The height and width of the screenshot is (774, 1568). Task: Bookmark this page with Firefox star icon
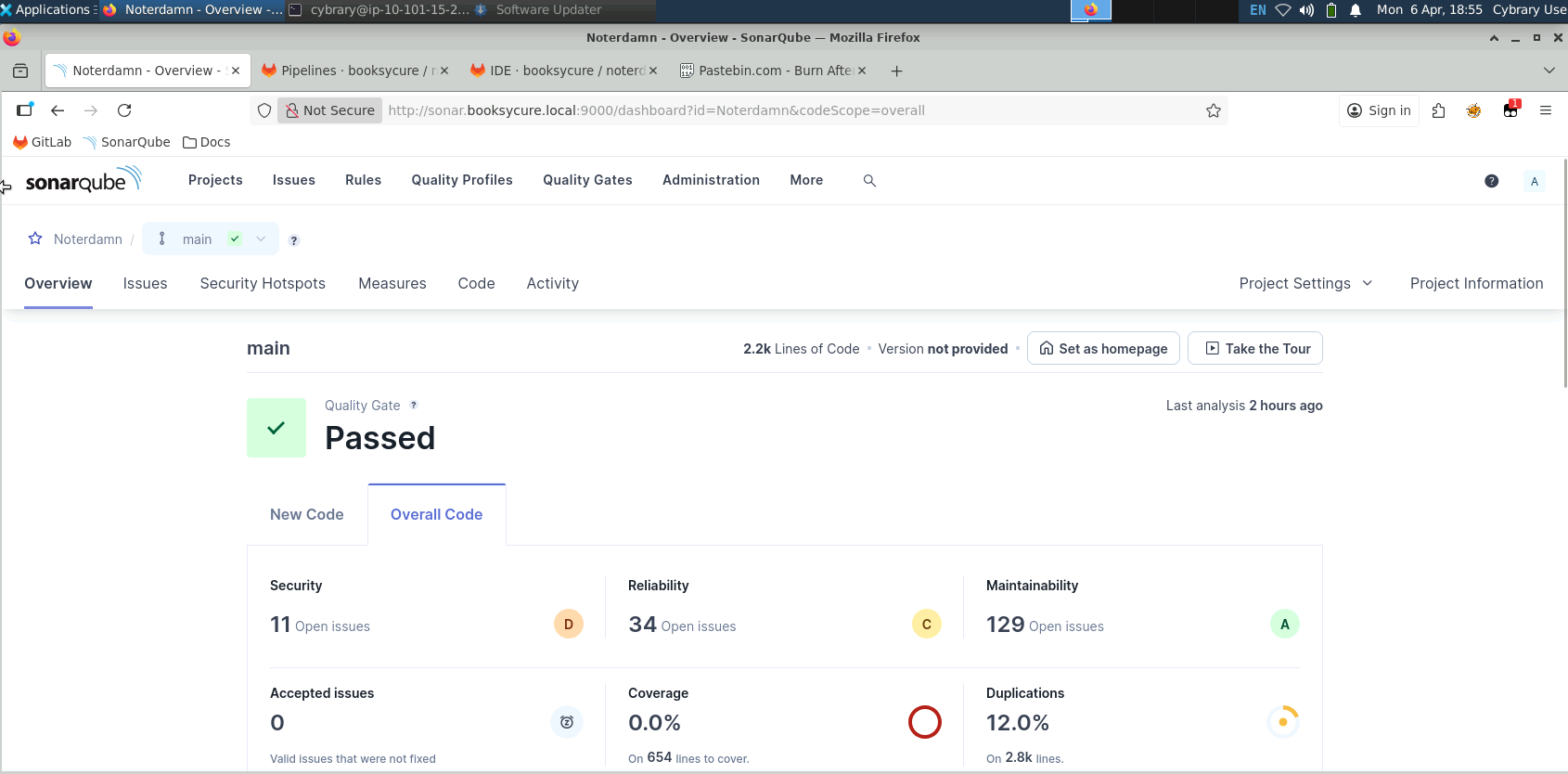(x=1213, y=110)
